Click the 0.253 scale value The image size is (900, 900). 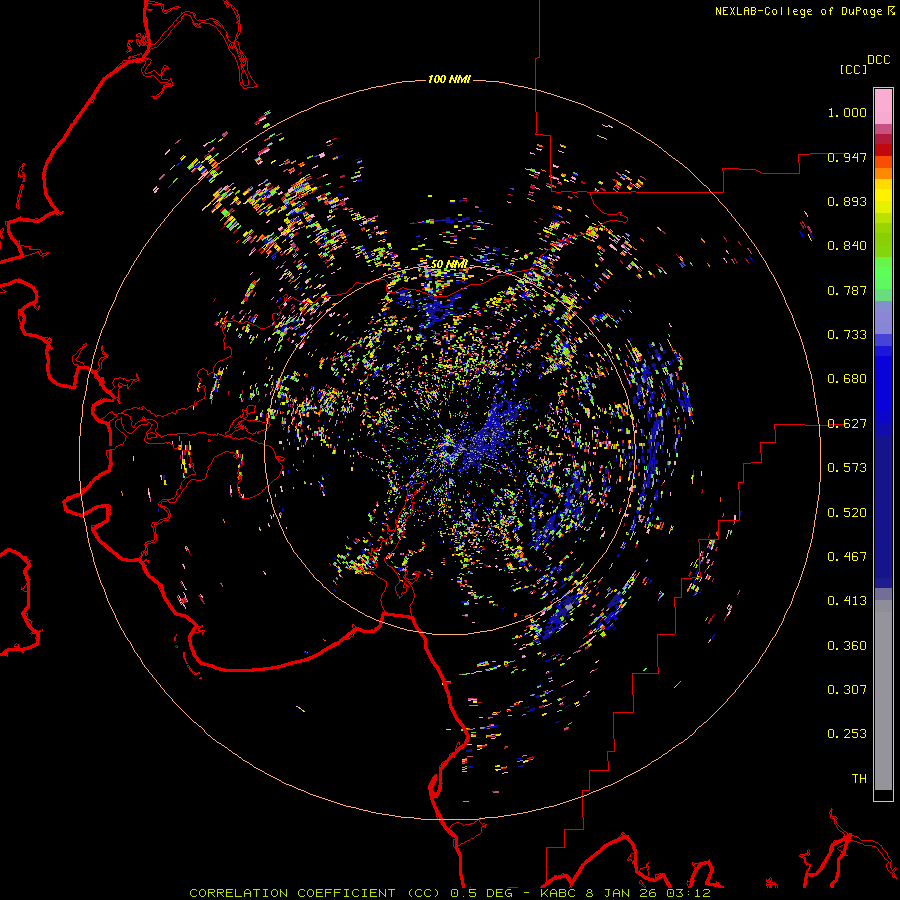click(847, 734)
